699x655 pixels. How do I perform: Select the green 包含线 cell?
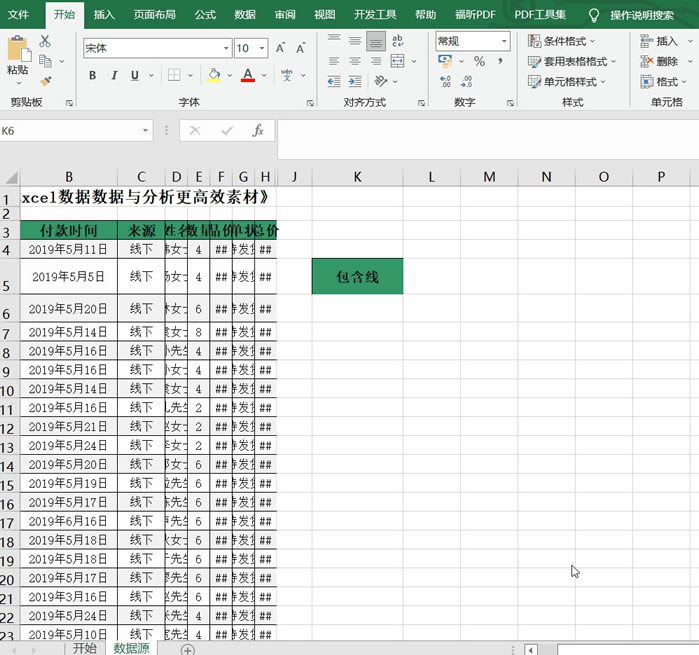pos(357,276)
